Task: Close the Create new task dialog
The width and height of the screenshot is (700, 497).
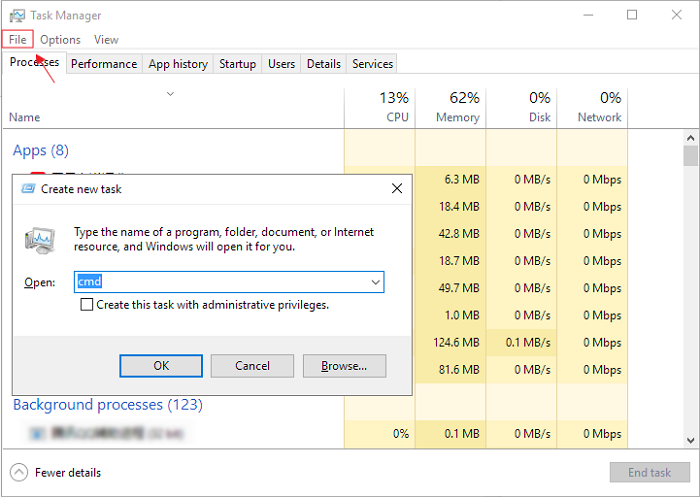Action: point(397,188)
